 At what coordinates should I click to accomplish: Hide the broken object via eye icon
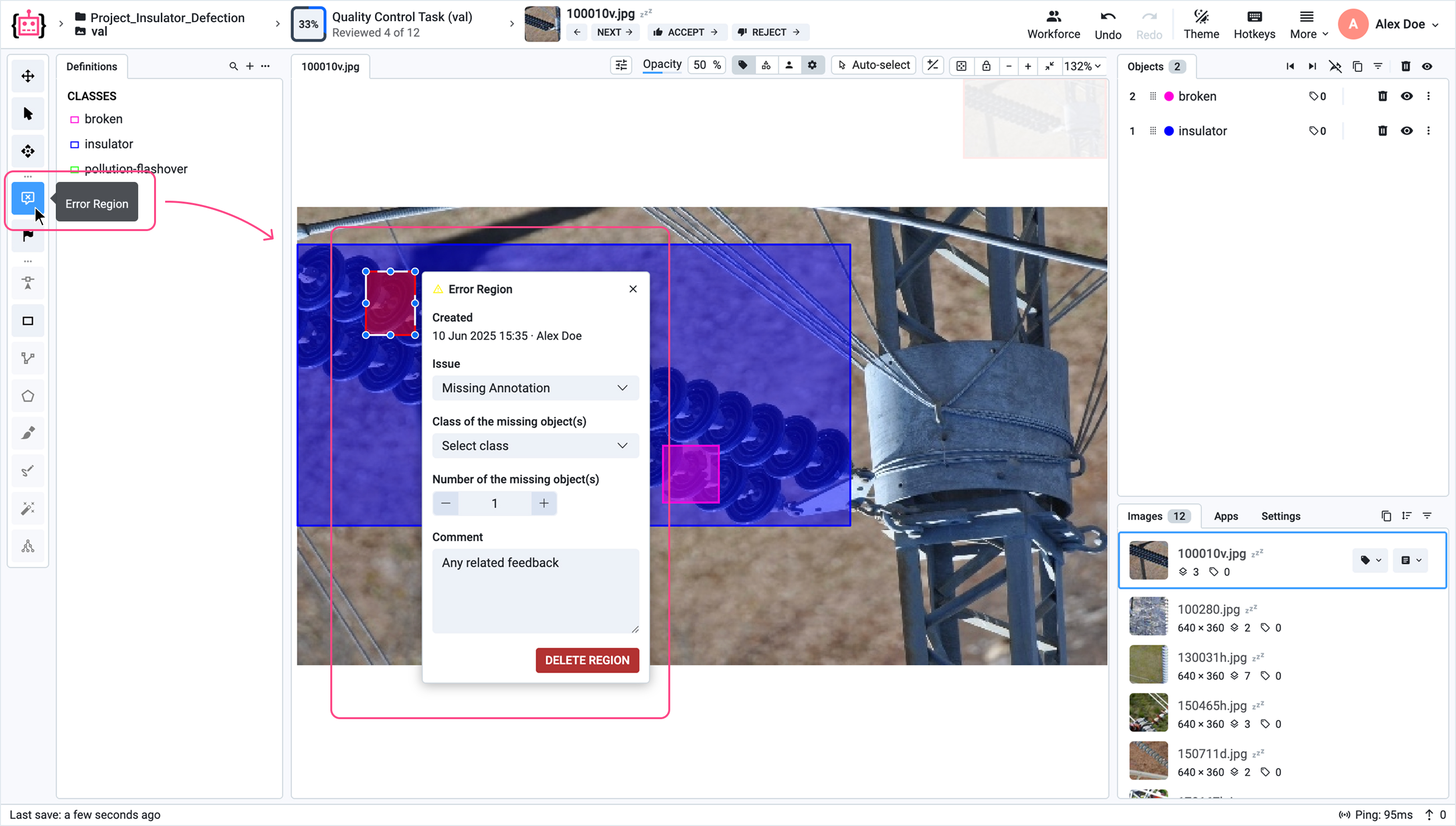(x=1406, y=96)
